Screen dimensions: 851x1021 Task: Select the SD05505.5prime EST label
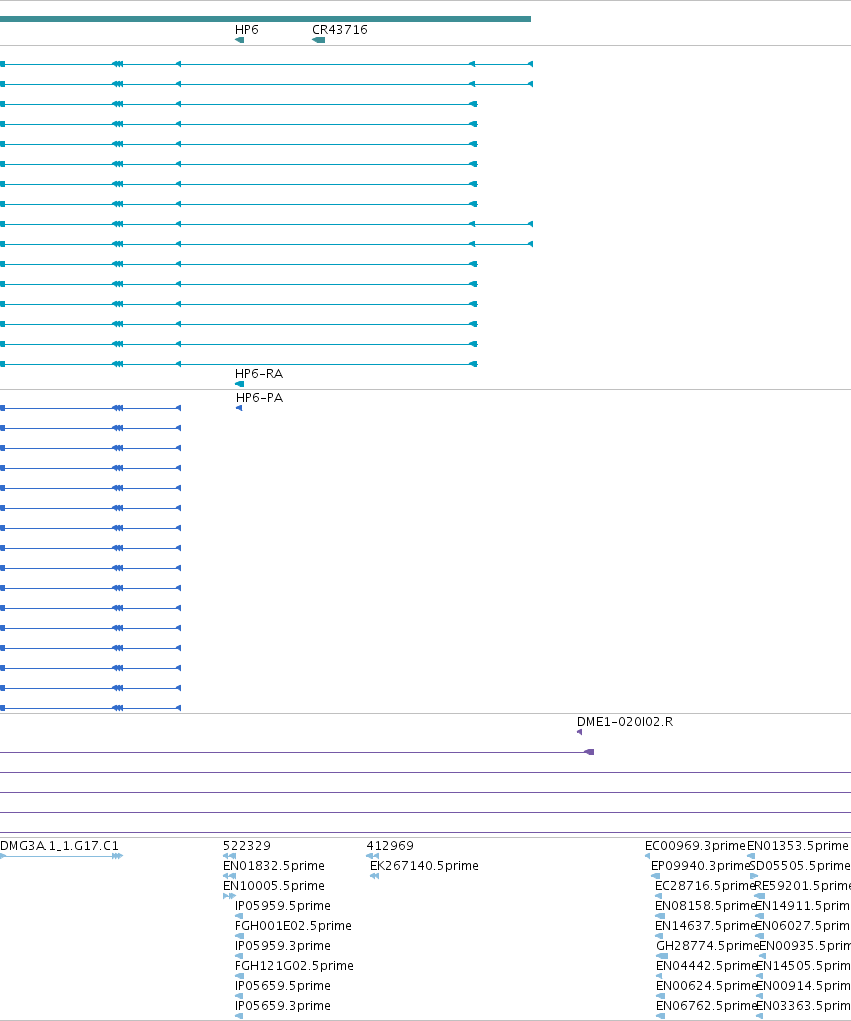pos(800,866)
